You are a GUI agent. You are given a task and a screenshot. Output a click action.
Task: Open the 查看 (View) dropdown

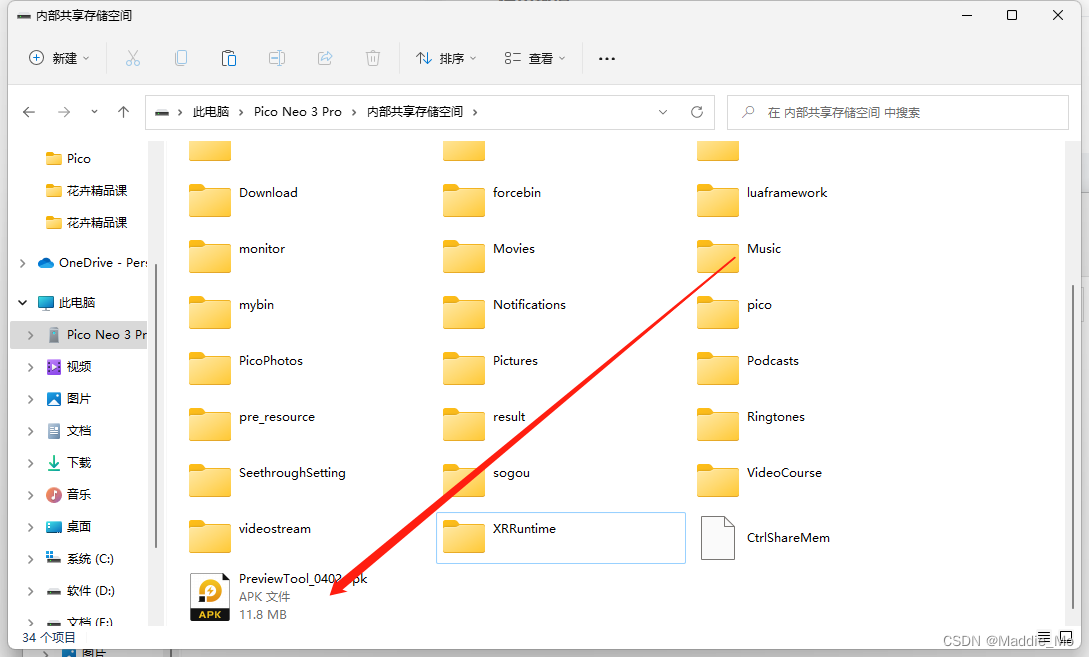[x=535, y=58]
